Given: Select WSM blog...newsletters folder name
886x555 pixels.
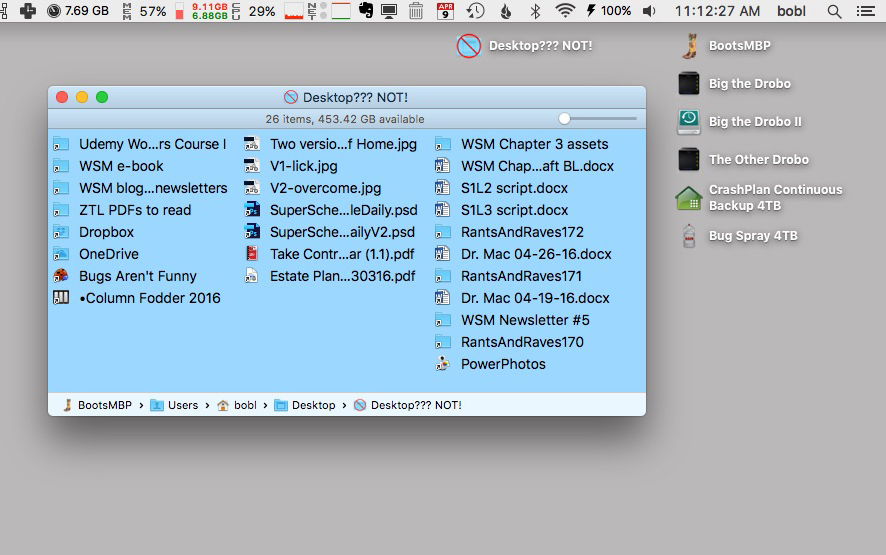Looking at the screenshot, I should click(153, 188).
